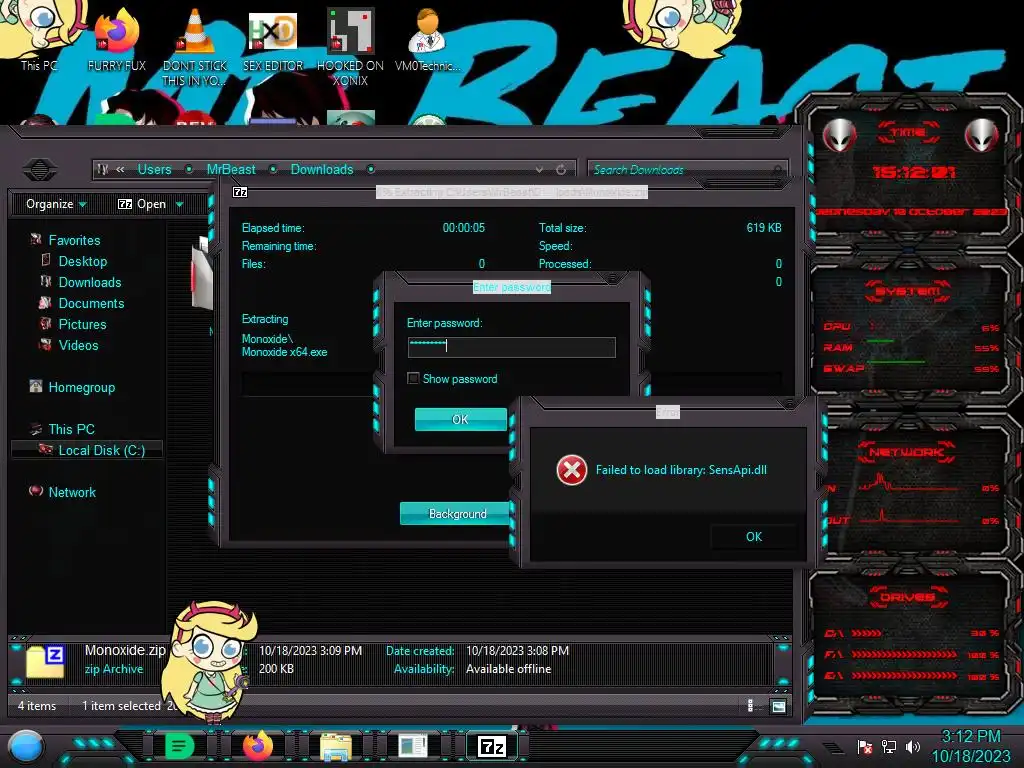Screen dimensions: 1024x768
Task: Click Users in the address path
Action: (x=154, y=170)
